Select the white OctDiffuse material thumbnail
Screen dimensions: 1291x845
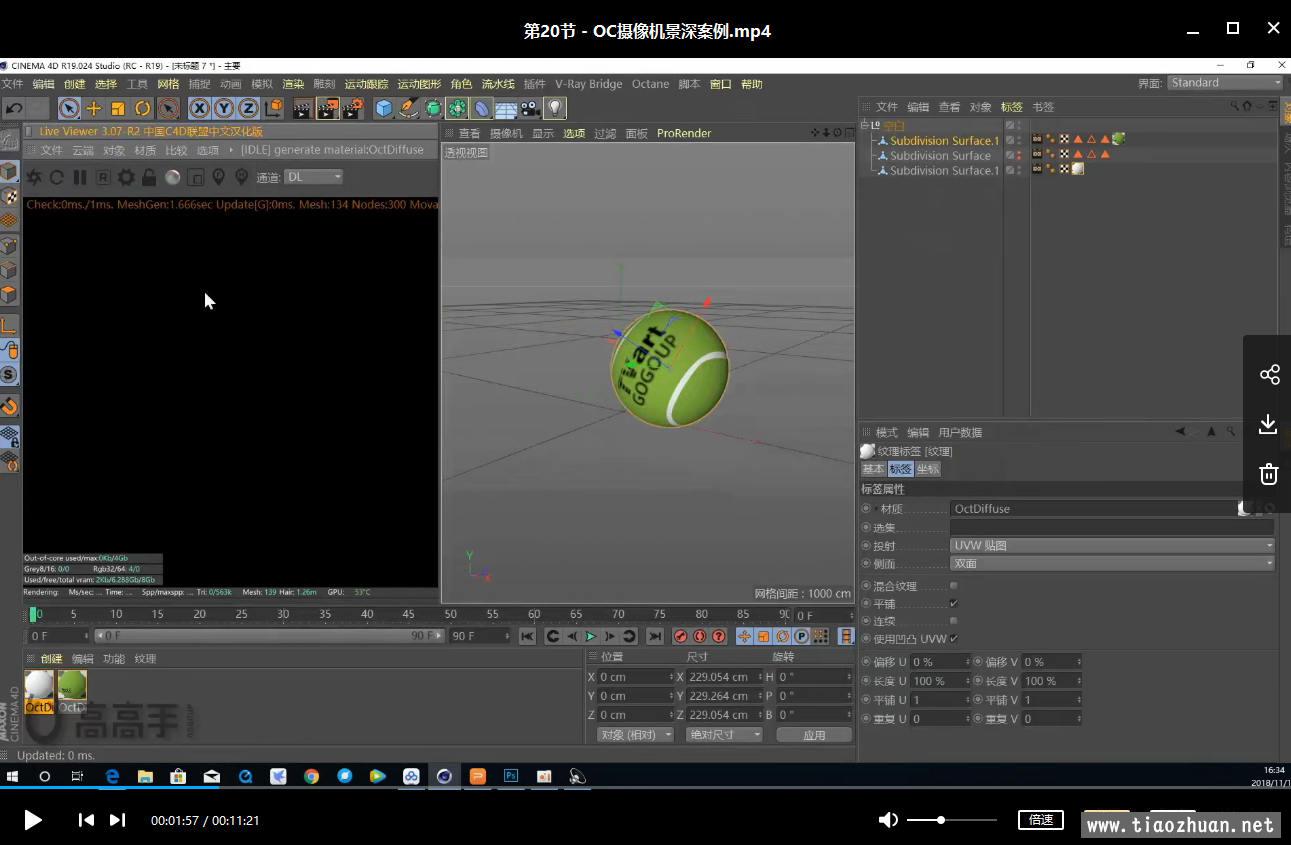[x=39, y=691]
